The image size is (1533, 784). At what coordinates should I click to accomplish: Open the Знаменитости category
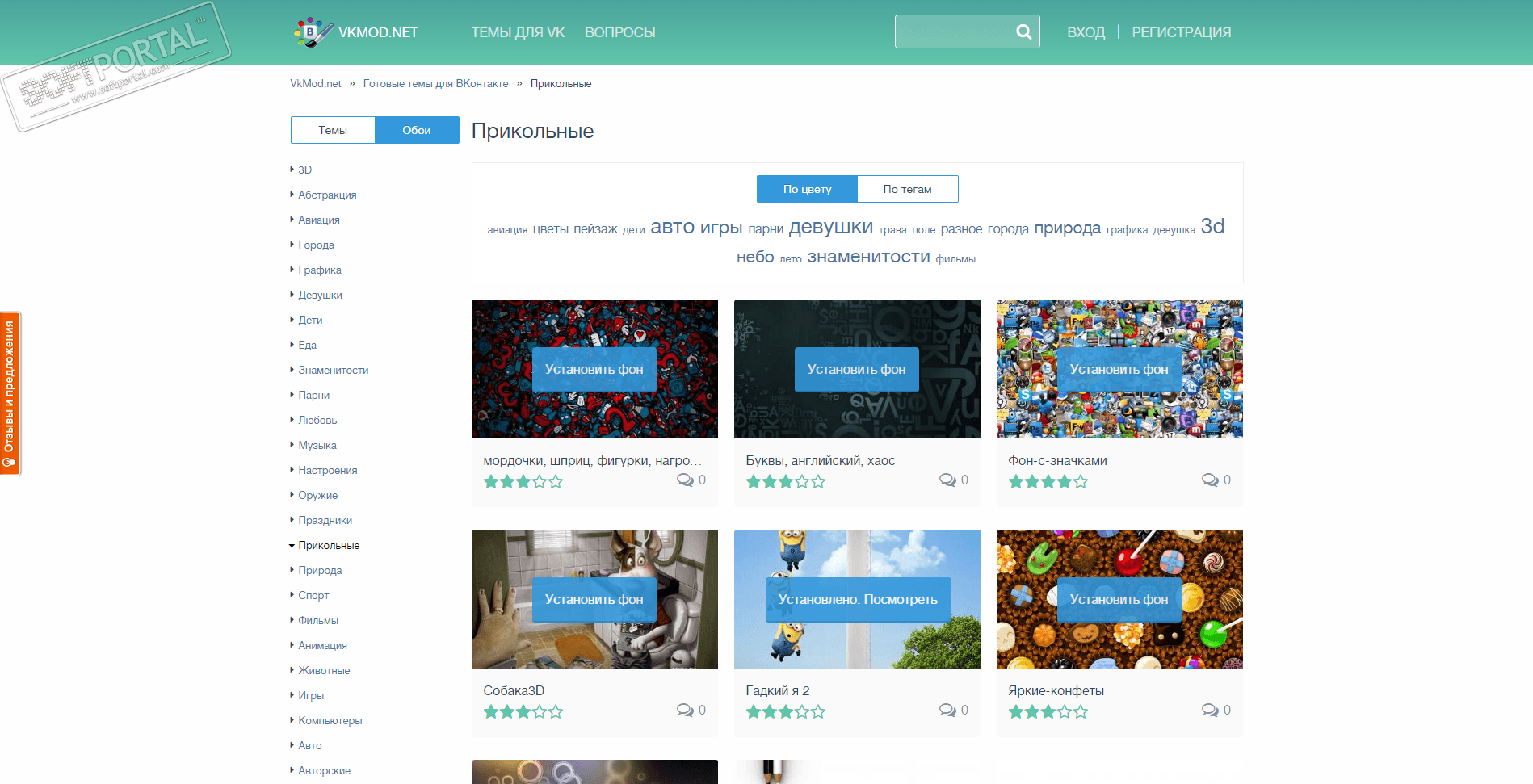(x=334, y=371)
